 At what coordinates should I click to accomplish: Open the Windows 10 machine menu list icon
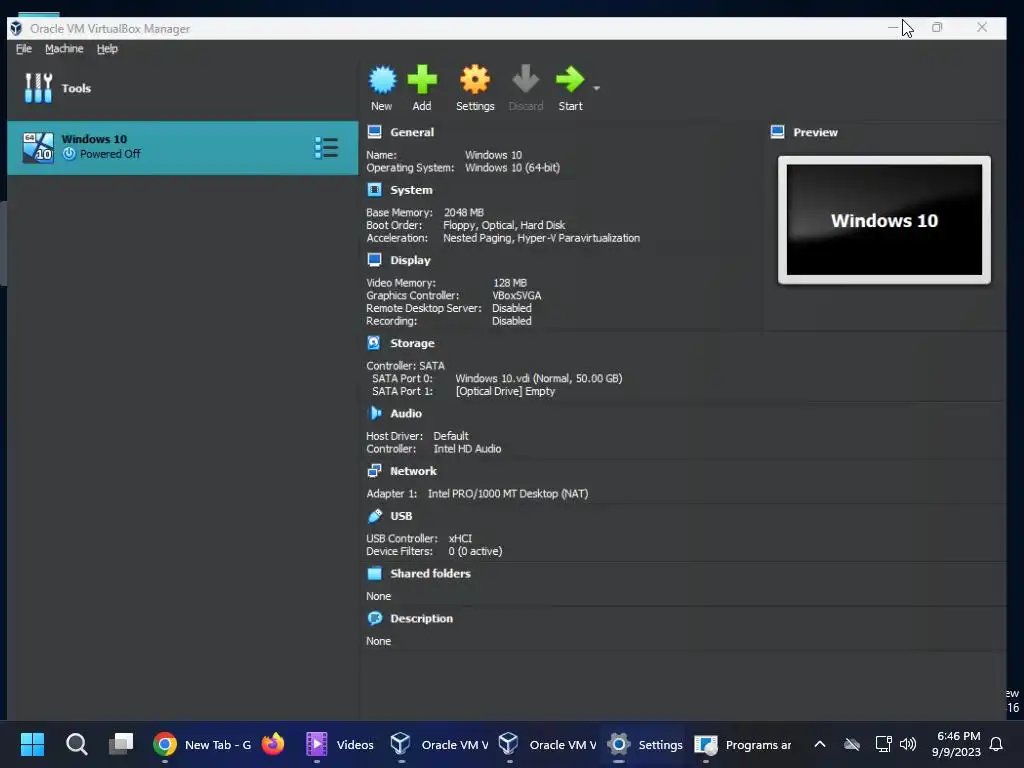(x=326, y=148)
